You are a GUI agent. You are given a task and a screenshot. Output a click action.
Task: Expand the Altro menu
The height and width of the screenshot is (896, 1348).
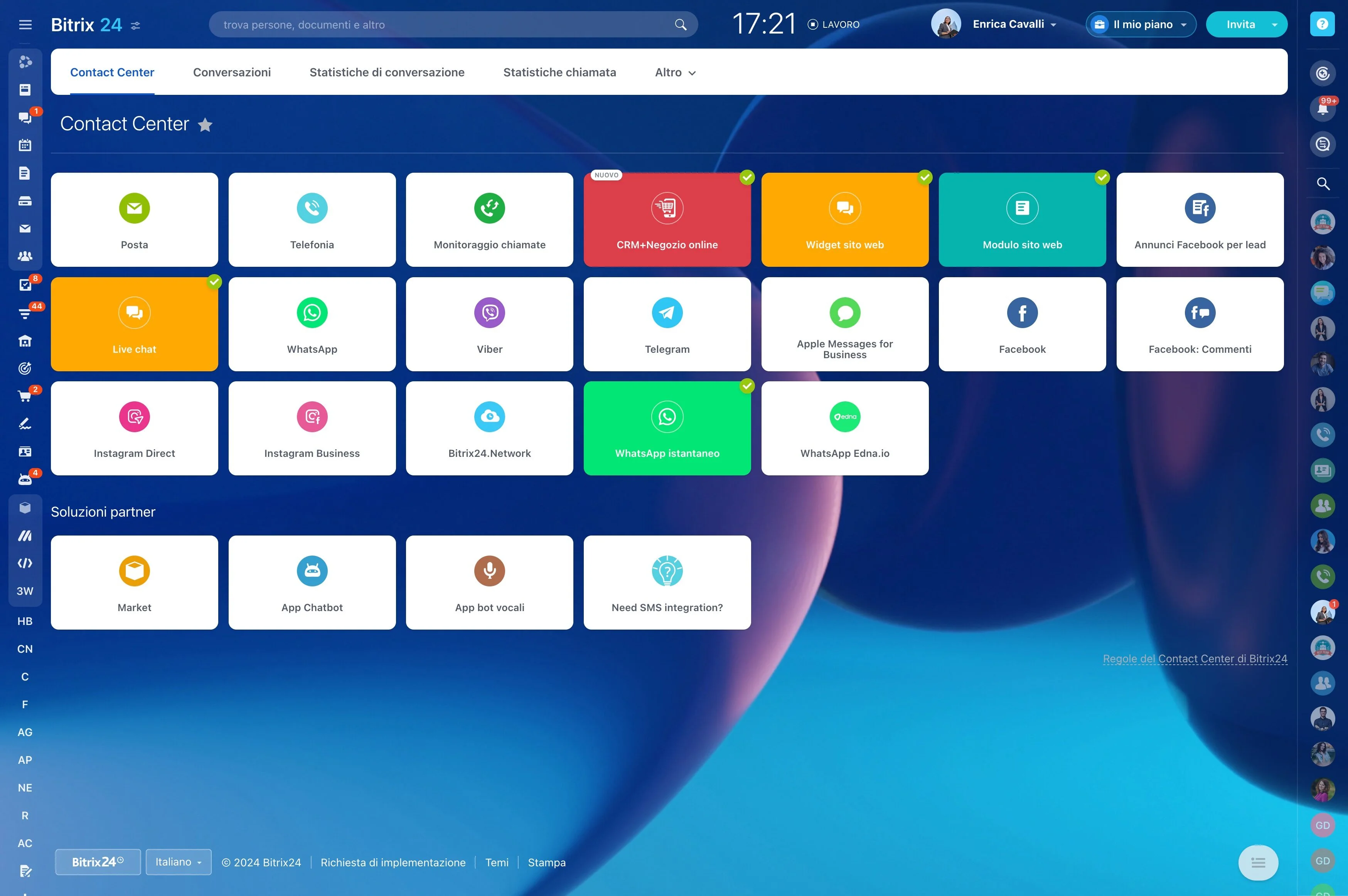(x=675, y=72)
